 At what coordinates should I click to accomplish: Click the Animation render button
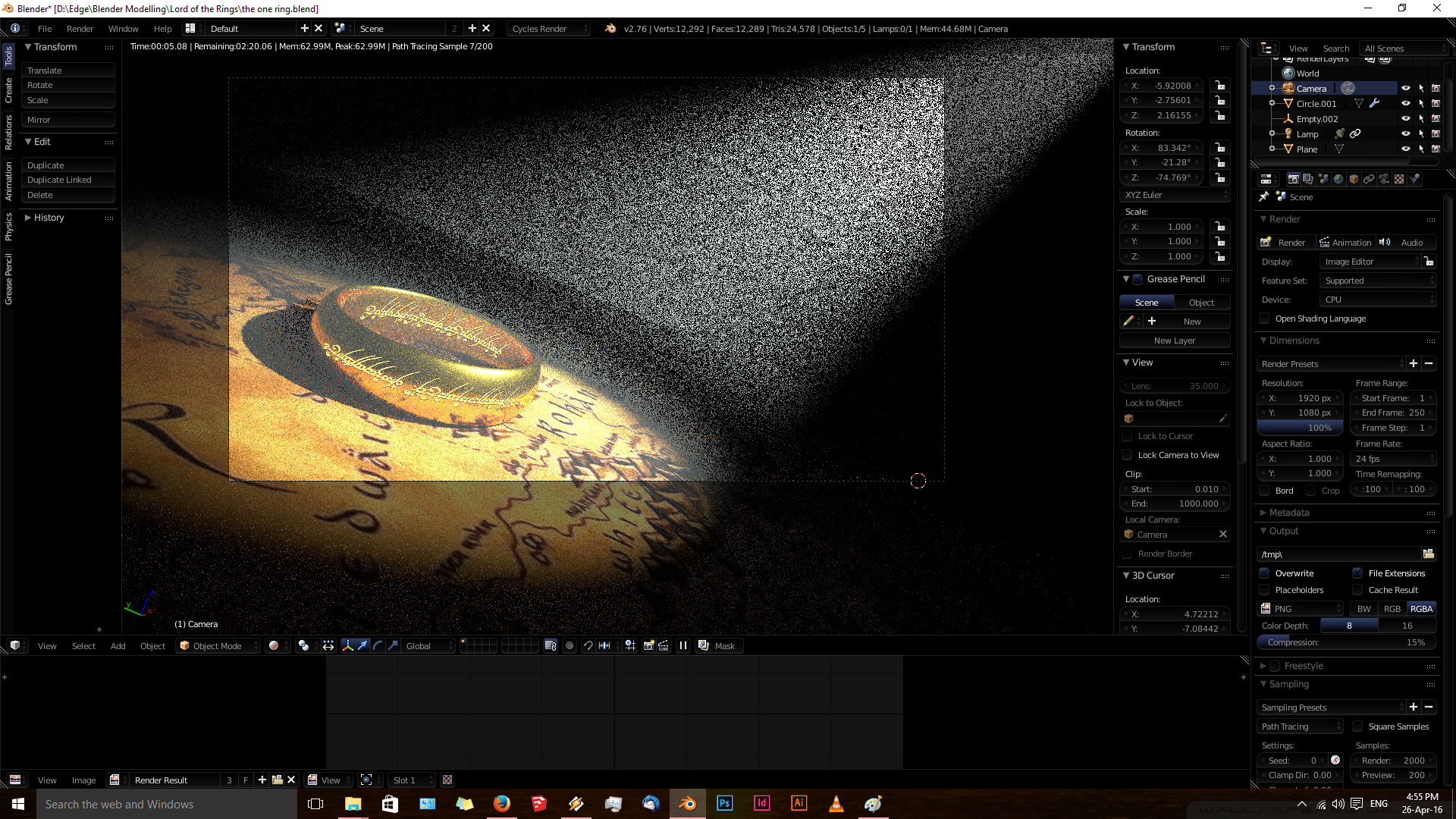coord(1345,243)
